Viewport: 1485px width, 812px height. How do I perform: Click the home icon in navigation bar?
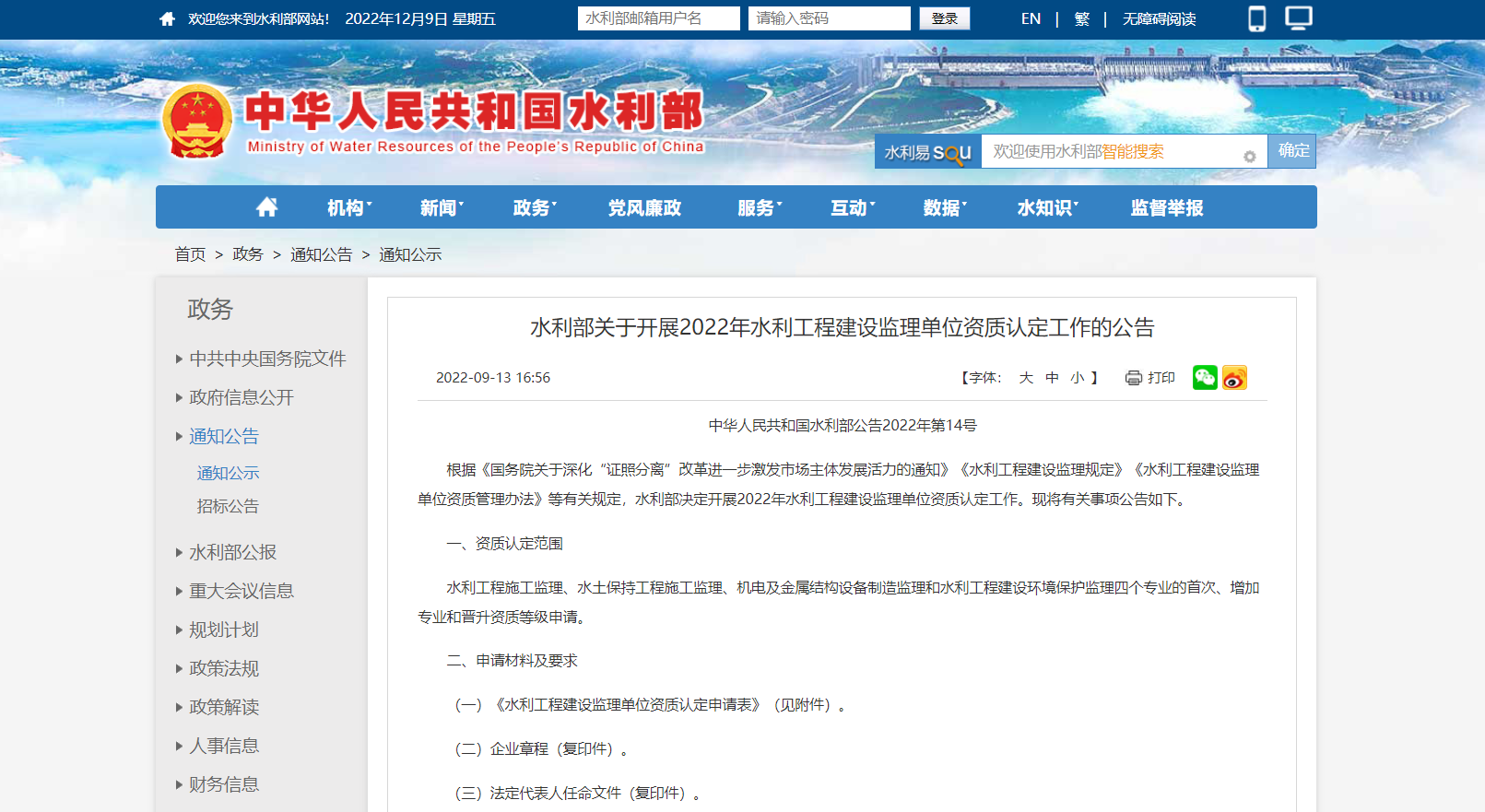click(266, 207)
